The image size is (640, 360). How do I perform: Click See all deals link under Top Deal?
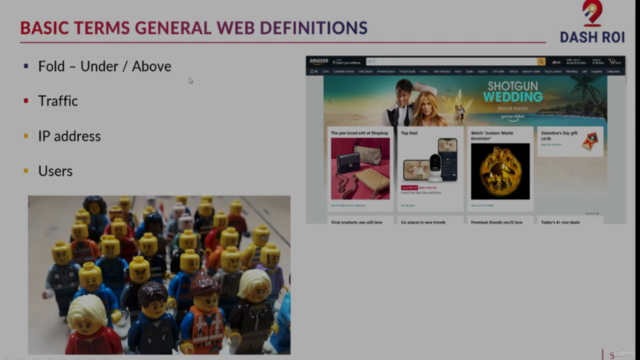(x=408, y=206)
